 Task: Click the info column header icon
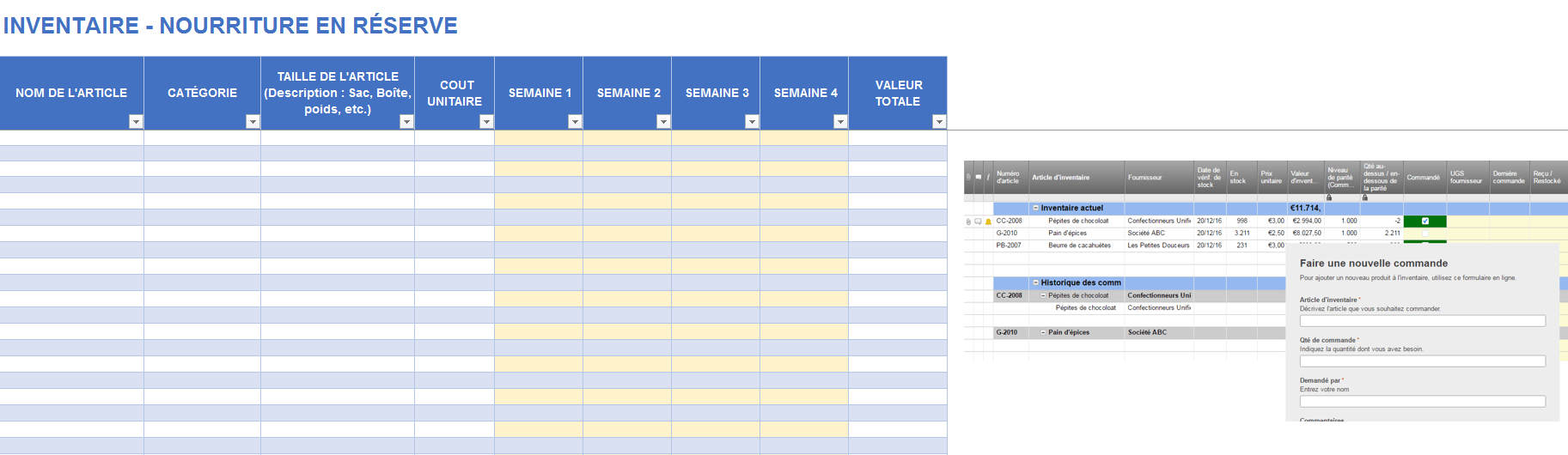pos(988,178)
